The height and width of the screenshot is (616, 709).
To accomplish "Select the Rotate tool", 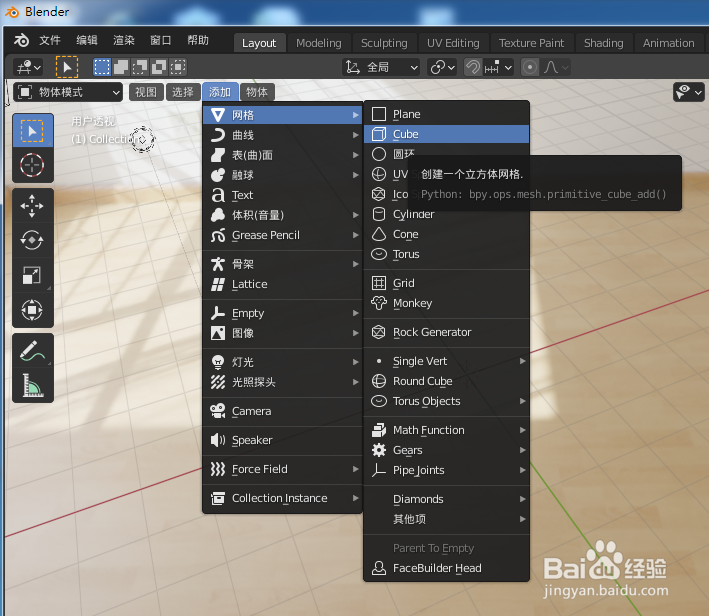I will [x=32, y=240].
